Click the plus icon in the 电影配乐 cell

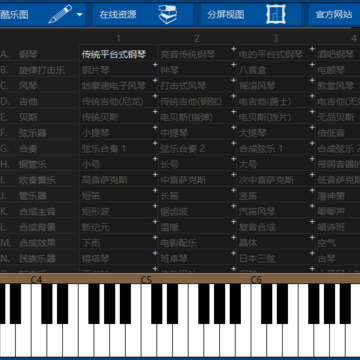click(233, 237)
